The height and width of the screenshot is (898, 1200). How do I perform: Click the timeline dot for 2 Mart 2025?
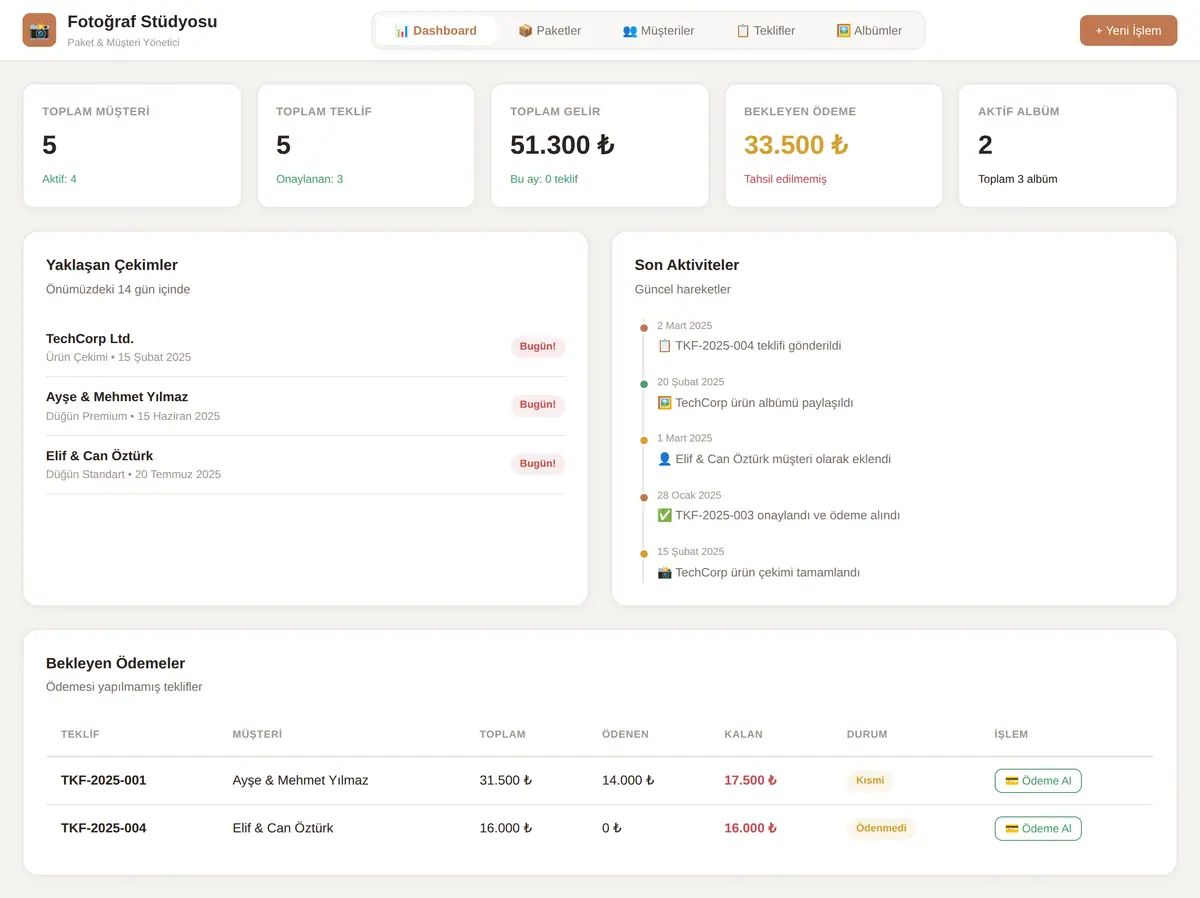pos(644,328)
